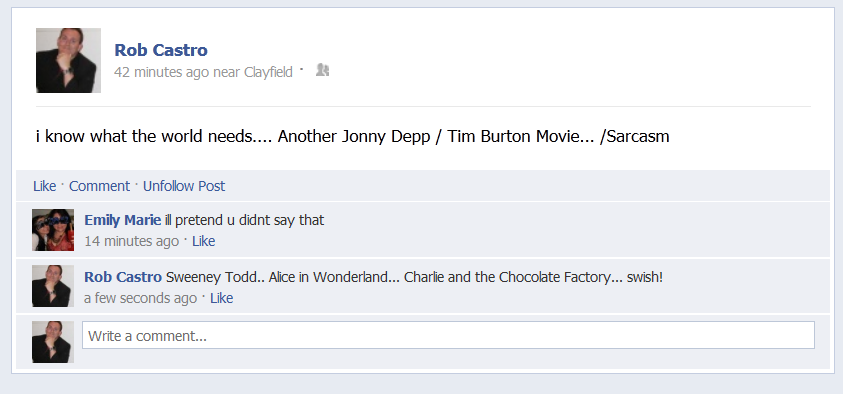Open Emily Marie's comment avatar
This screenshot has width=843, height=394.
(53, 230)
